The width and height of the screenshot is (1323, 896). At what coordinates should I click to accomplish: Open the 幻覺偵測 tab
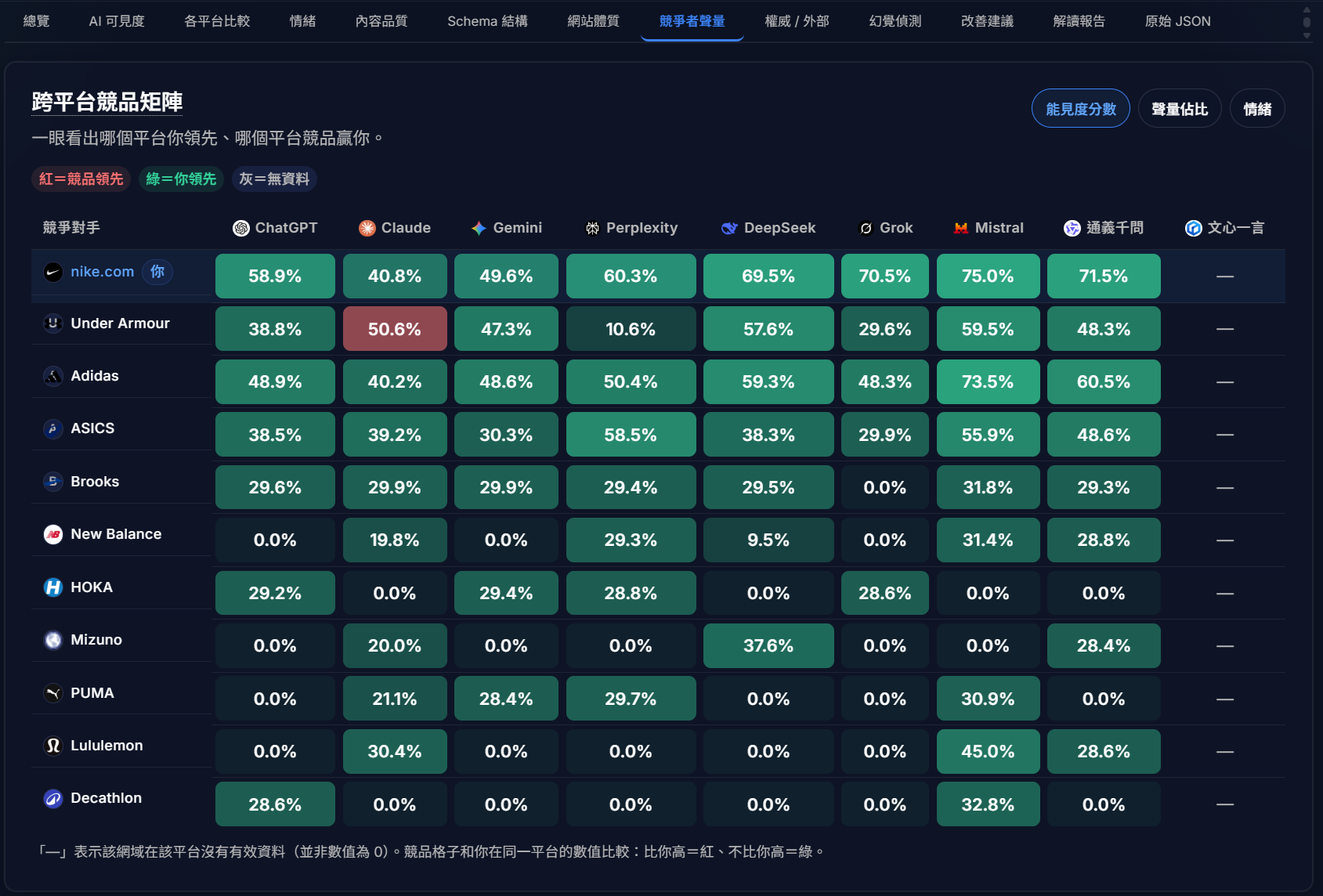(x=895, y=21)
